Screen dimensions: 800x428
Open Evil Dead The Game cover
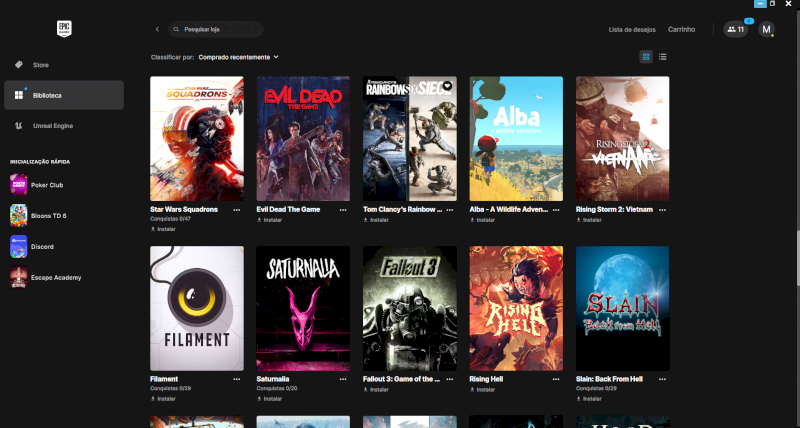click(303, 138)
